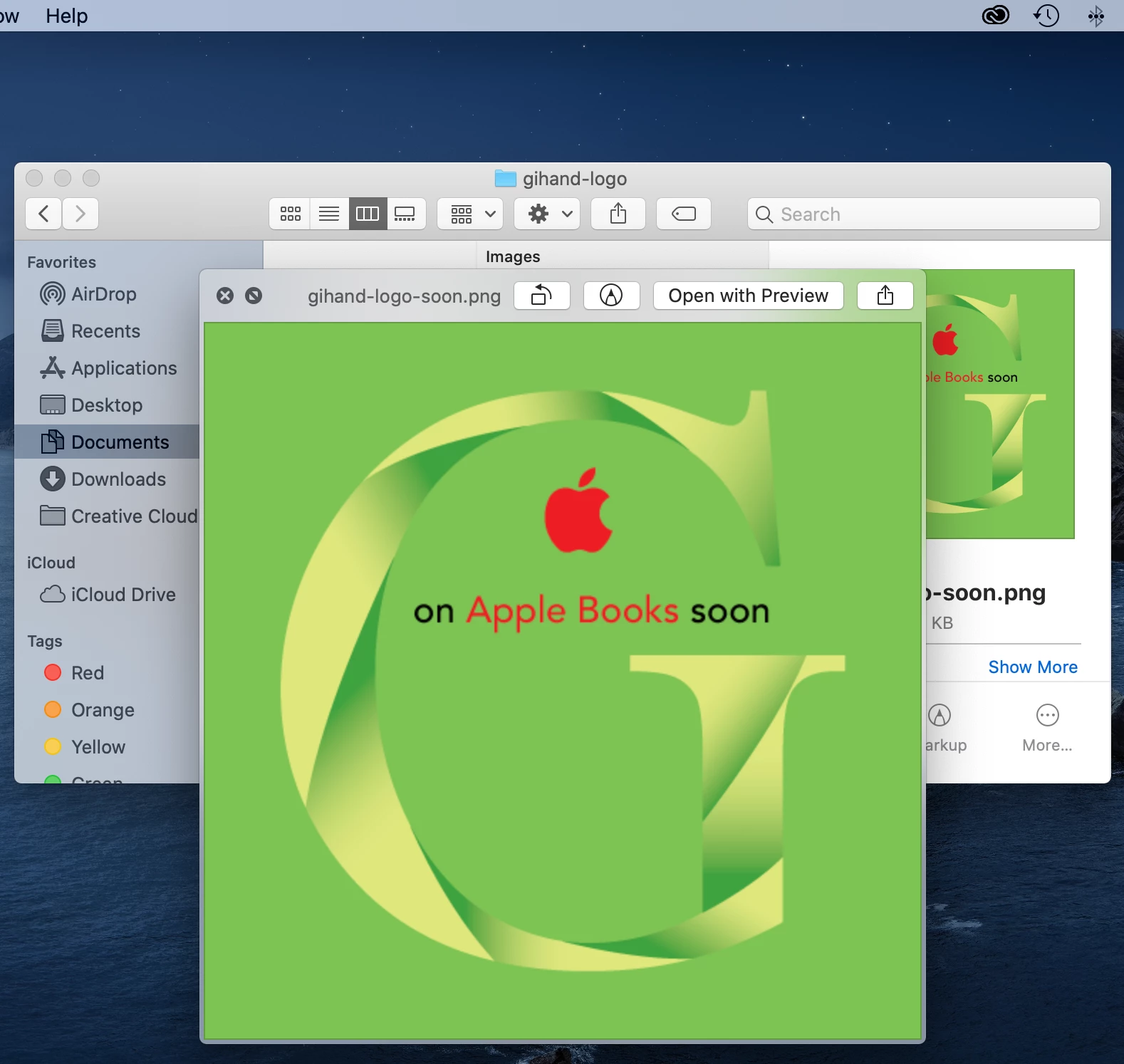Click the Show More link
1124x1064 pixels.
pyautogui.click(x=1033, y=667)
